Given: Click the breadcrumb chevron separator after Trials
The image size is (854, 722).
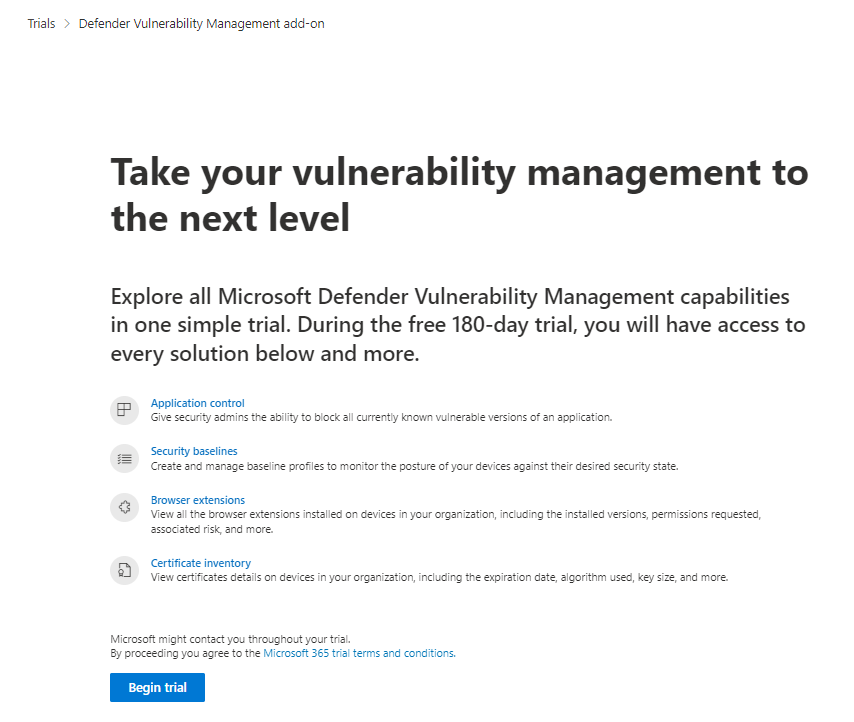Looking at the screenshot, I should (x=67, y=24).
